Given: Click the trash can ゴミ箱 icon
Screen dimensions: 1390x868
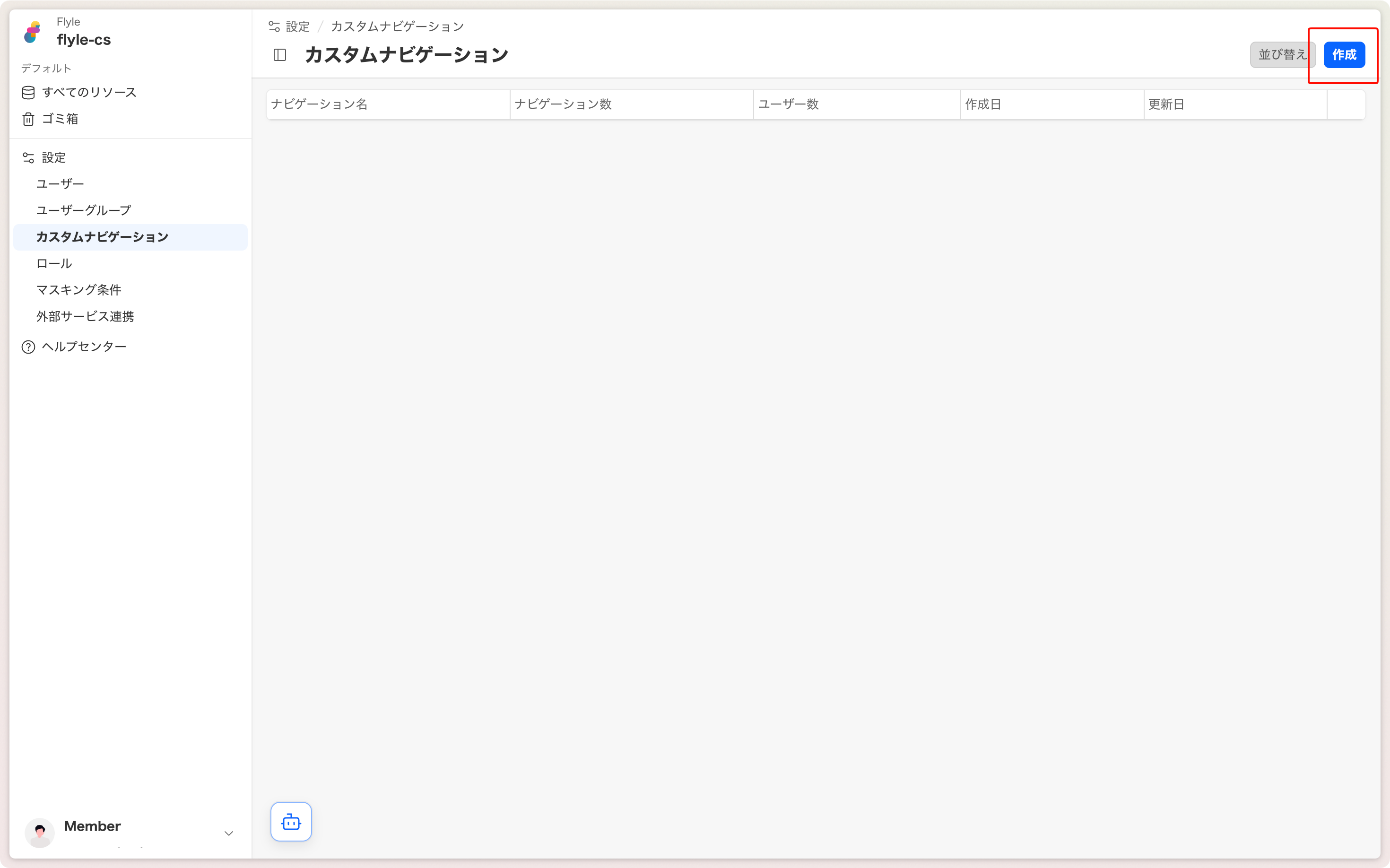Looking at the screenshot, I should [28, 119].
